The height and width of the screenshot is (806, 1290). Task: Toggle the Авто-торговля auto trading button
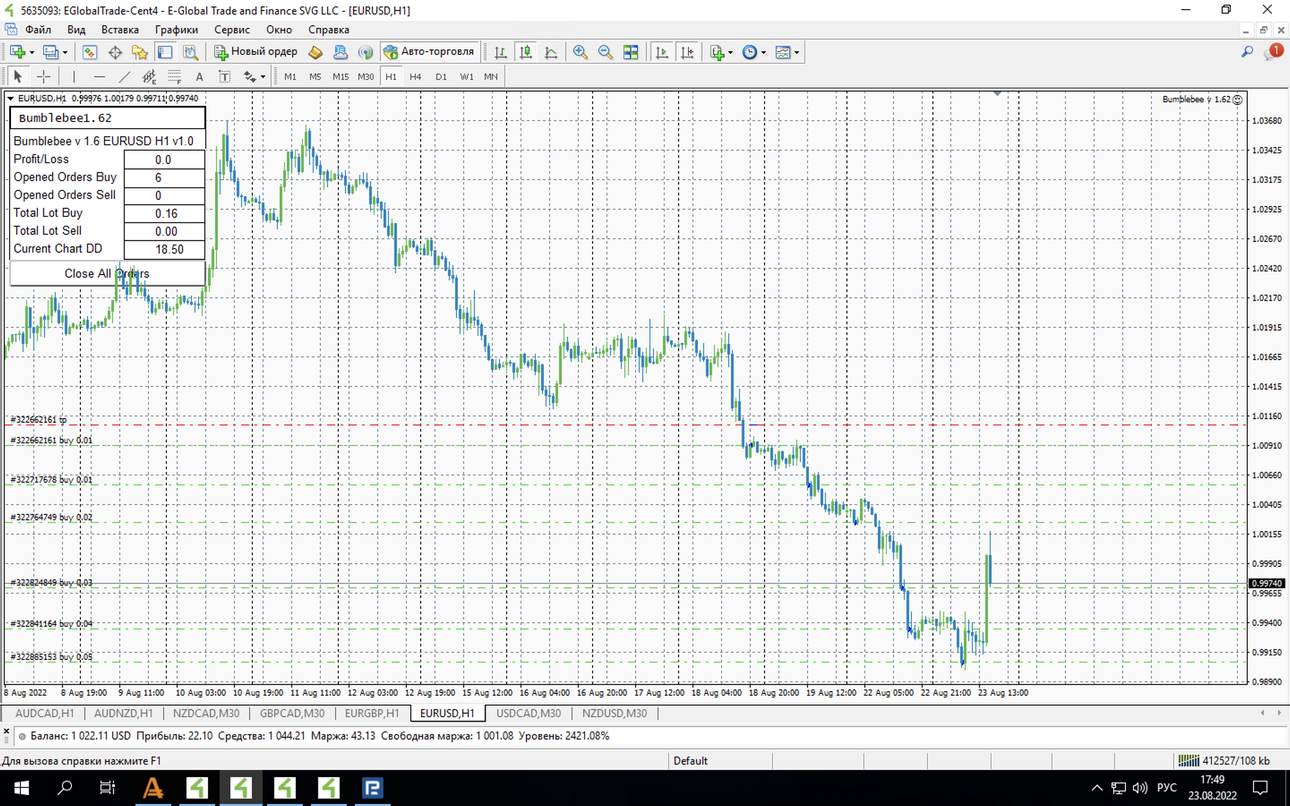(429, 52)
